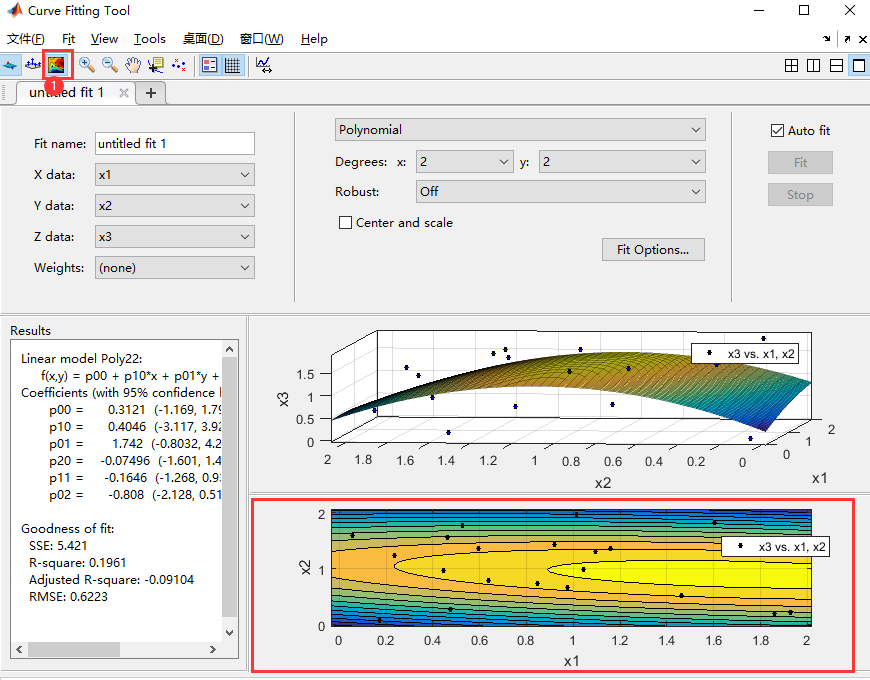Click the surface plot legend box
This screenshot has width=870, height=680.
745,353
